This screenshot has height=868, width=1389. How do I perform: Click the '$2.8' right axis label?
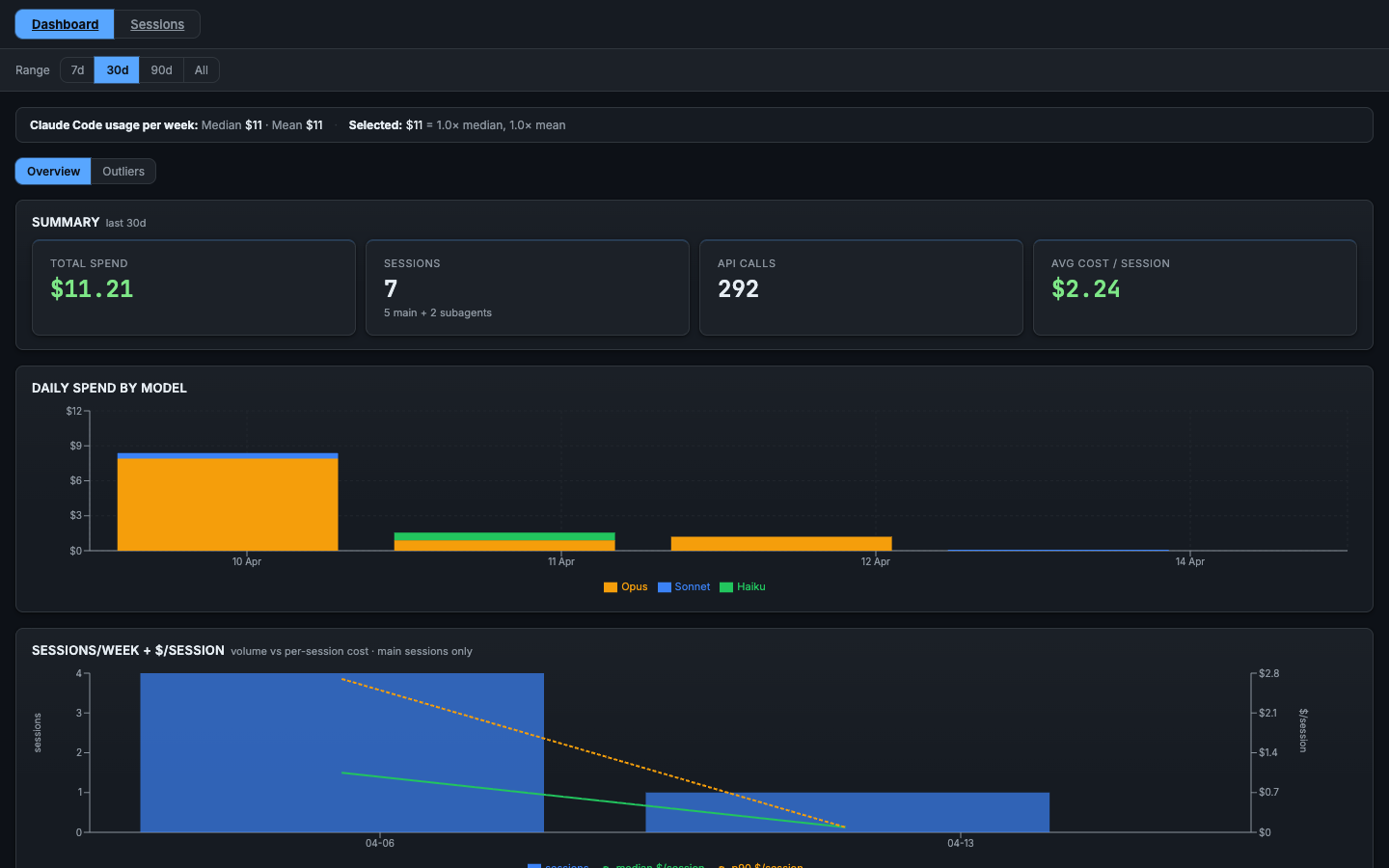1268,673
